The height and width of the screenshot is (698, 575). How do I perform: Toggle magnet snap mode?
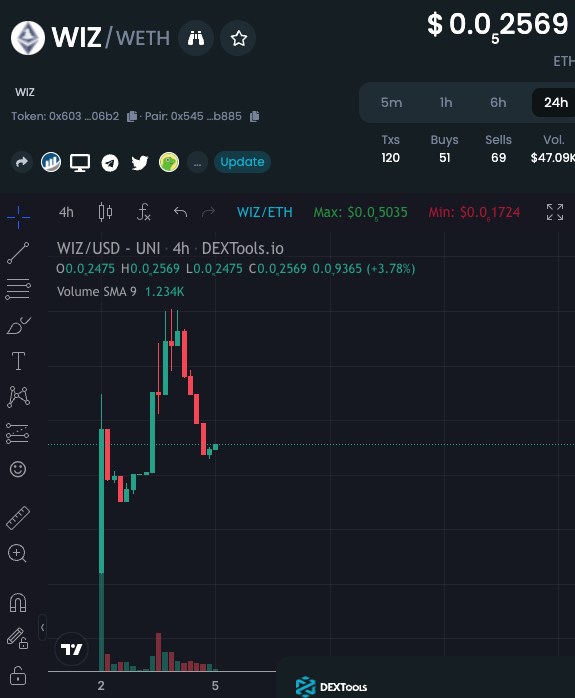18,603
